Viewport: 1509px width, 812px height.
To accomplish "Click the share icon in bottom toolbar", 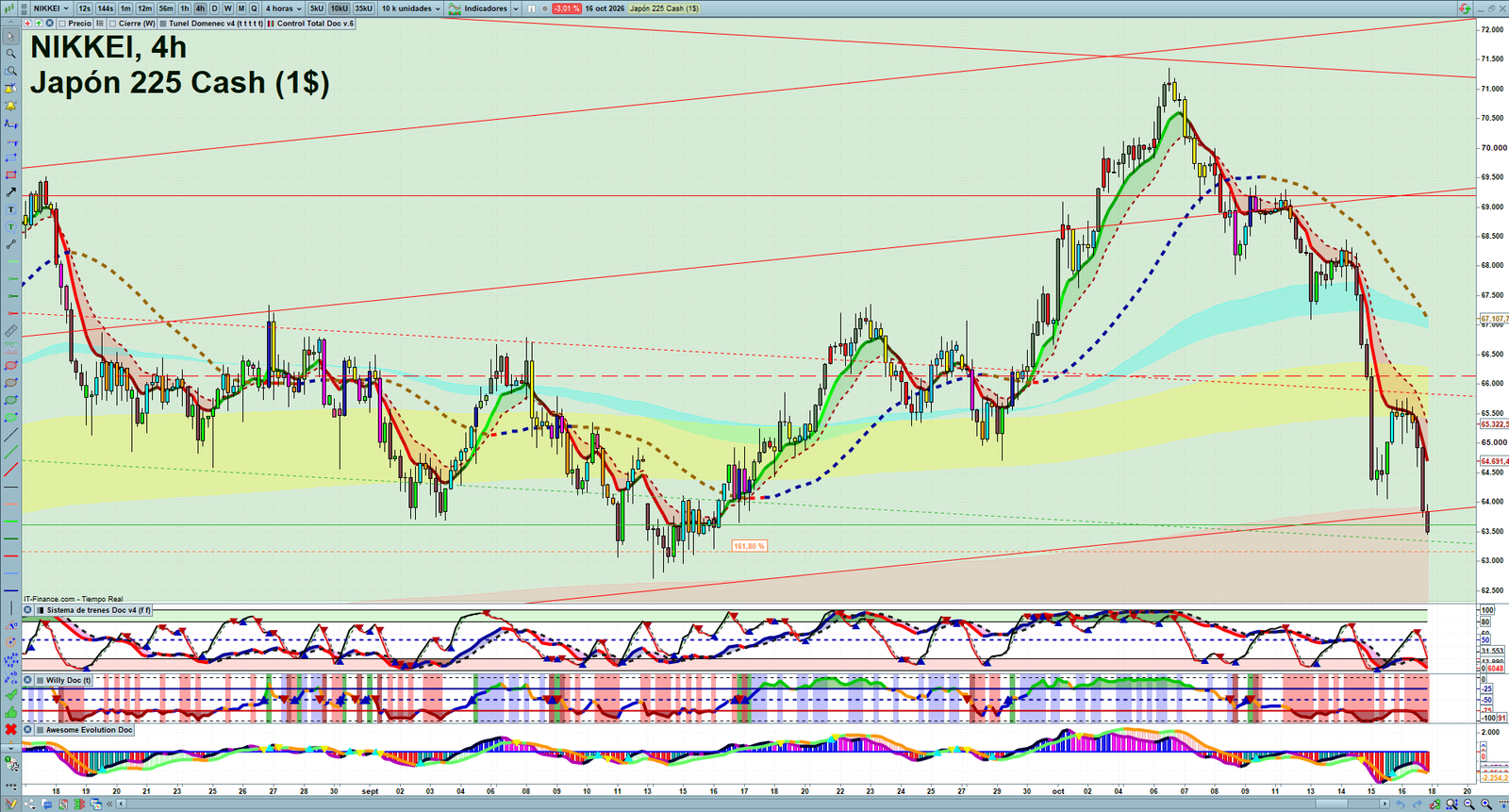I will point(30,804).
